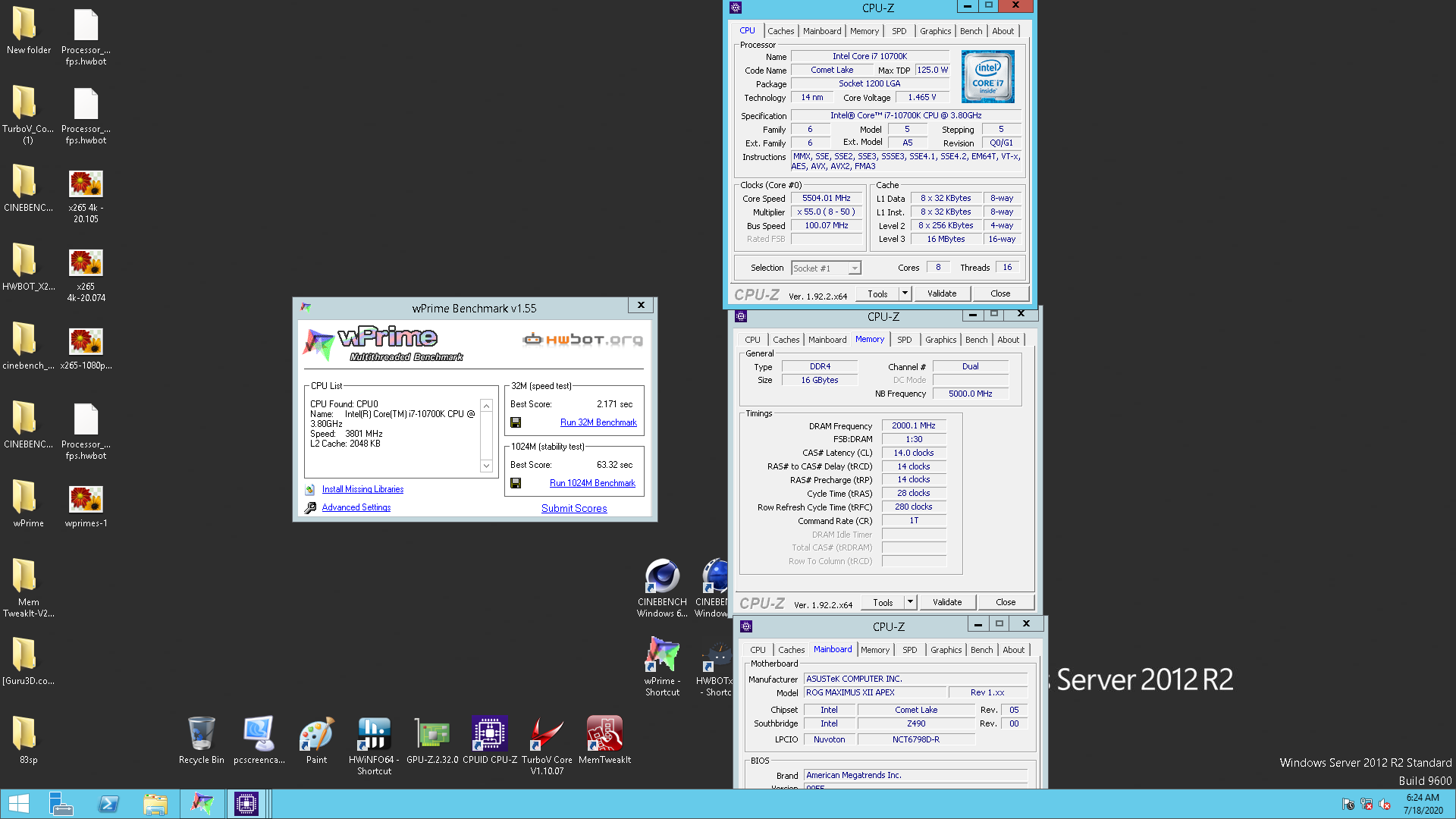This screenshot has width=1456, height=819.
Task: Click Run 32M Benchmark link
Action: [x=598, y=422]
